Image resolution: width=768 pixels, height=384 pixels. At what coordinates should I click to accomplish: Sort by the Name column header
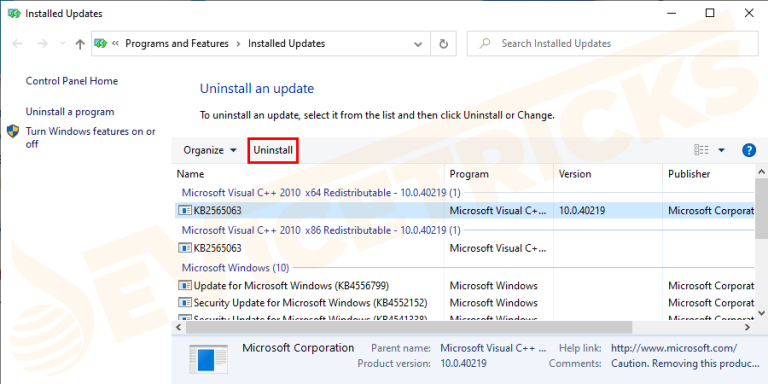[309, 174]
